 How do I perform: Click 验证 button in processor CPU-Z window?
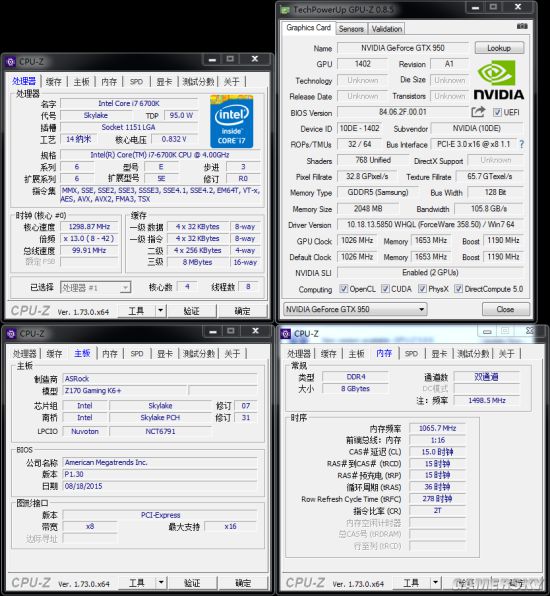192,311
